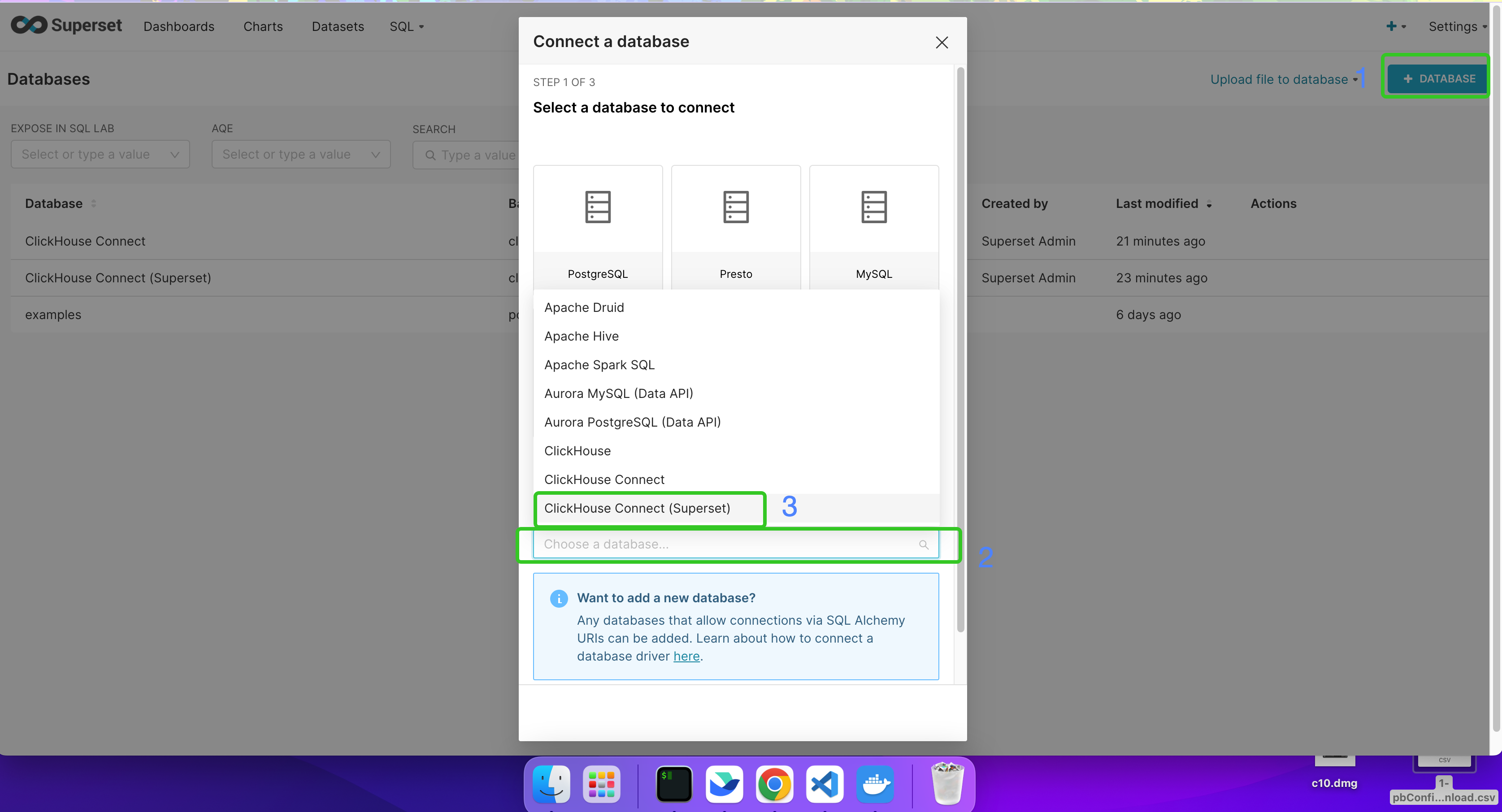Choose Aurora PostgreSQL (Data API) option
Image resolution: width=1502 pixels, height=812 pixels.
[x=736, y=422]
